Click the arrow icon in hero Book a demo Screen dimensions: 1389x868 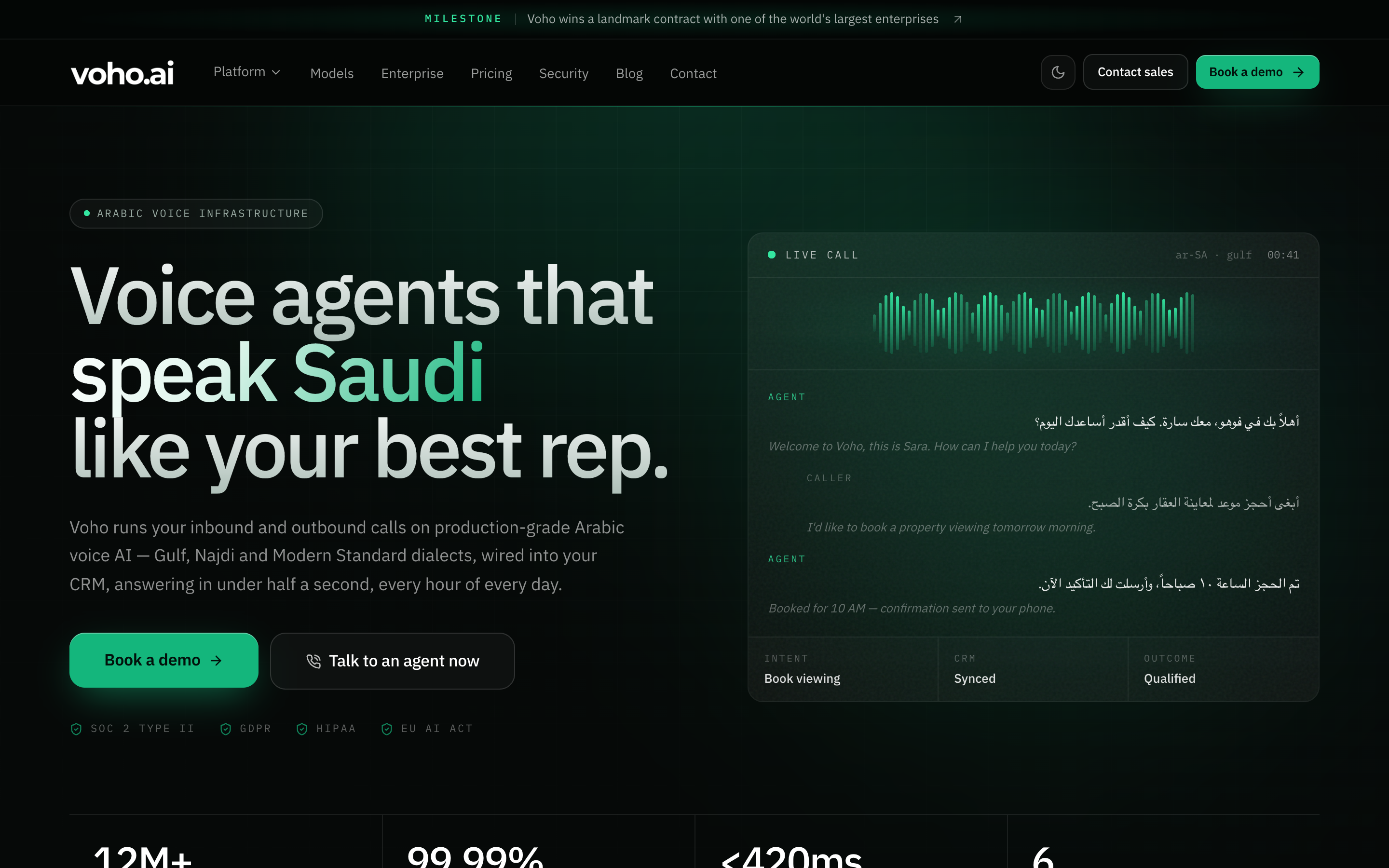[x=217, y=661]
